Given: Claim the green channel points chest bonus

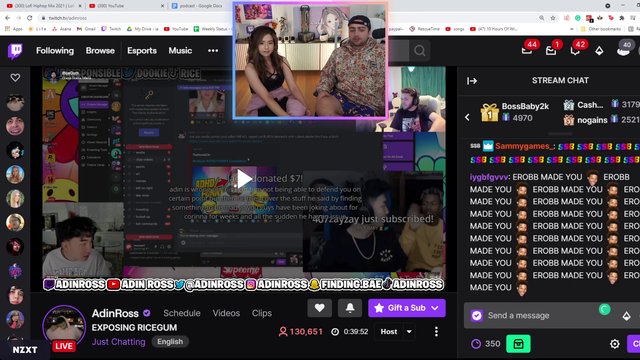Looking at the screenshot, I should click(x=518, y=344).
